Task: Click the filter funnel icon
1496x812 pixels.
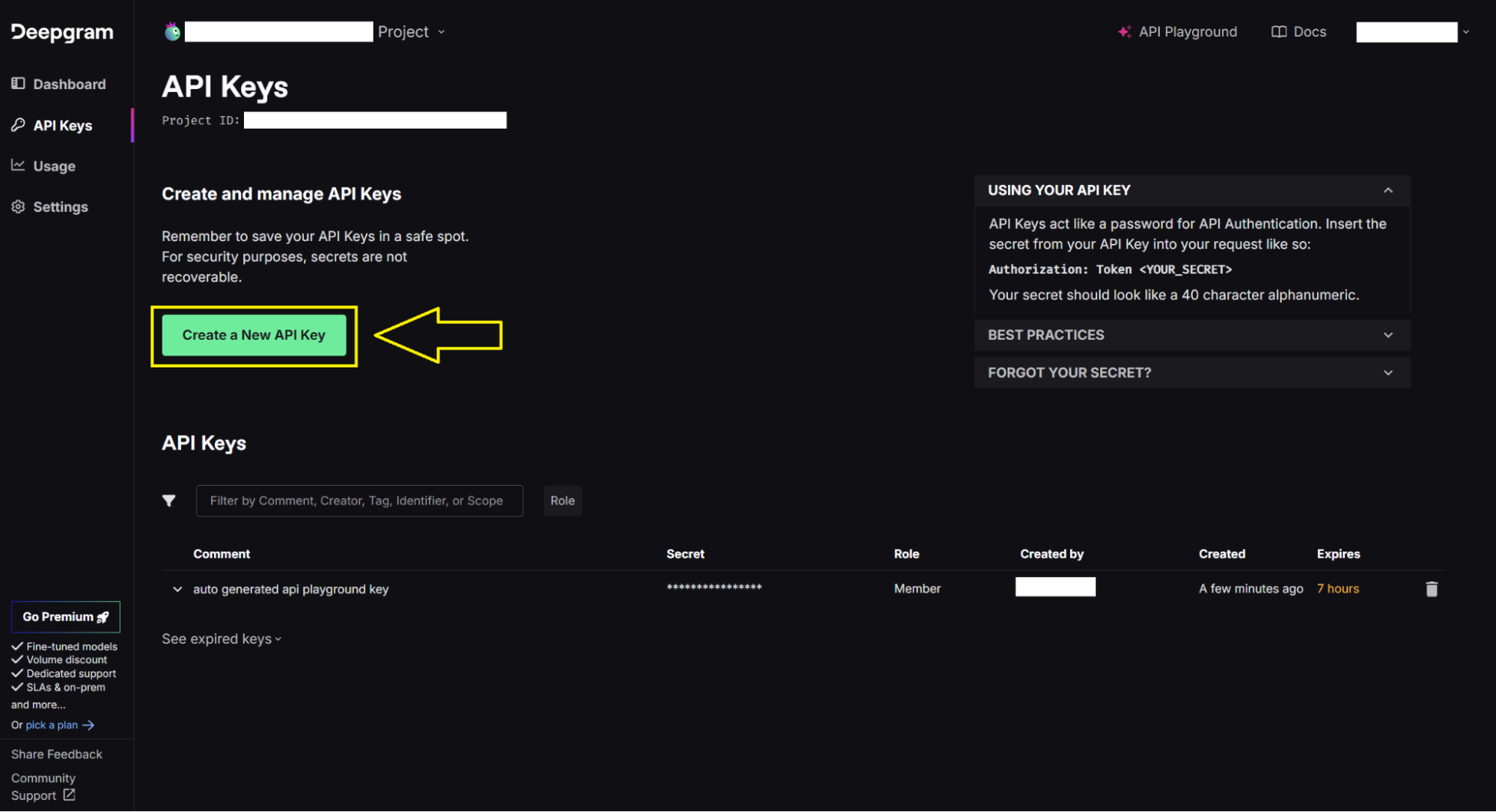Action: coord(169,501)
